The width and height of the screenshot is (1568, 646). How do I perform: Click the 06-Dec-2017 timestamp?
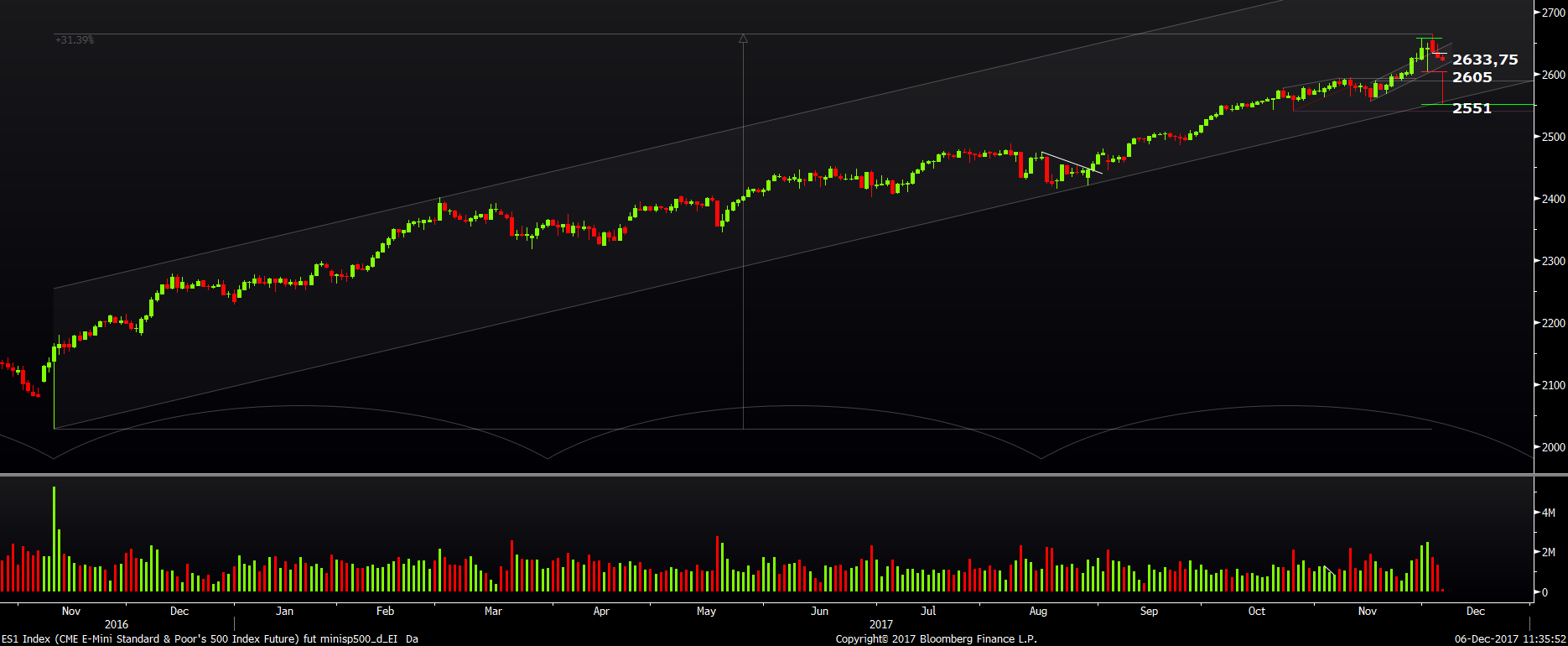(1510, 639)
